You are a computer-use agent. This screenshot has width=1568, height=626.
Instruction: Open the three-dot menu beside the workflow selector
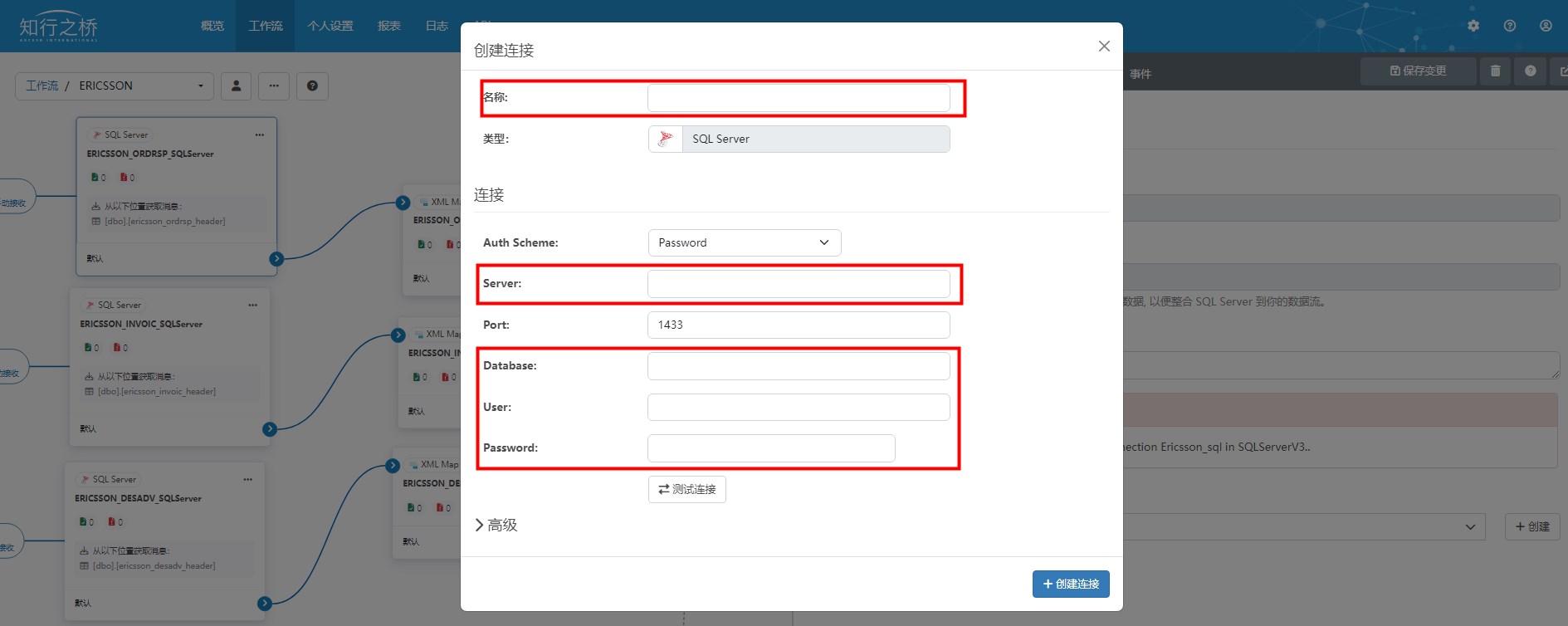tap(274, 86)
